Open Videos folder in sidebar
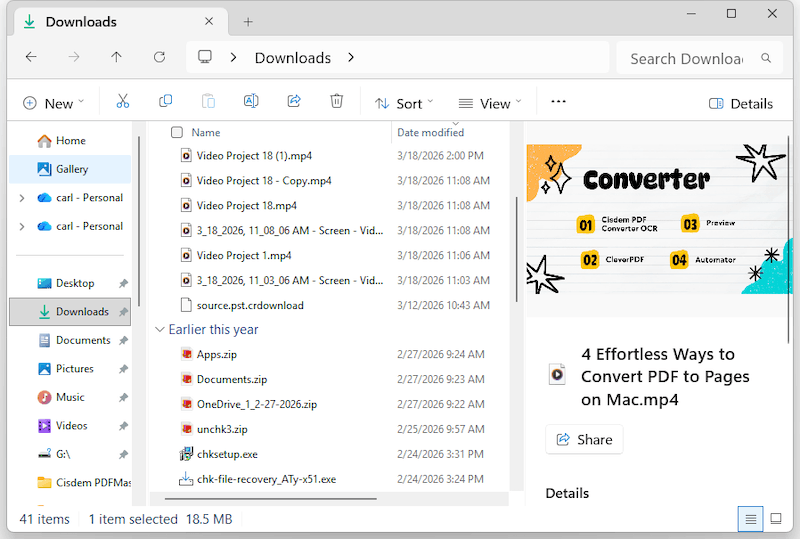 [70, 426]
